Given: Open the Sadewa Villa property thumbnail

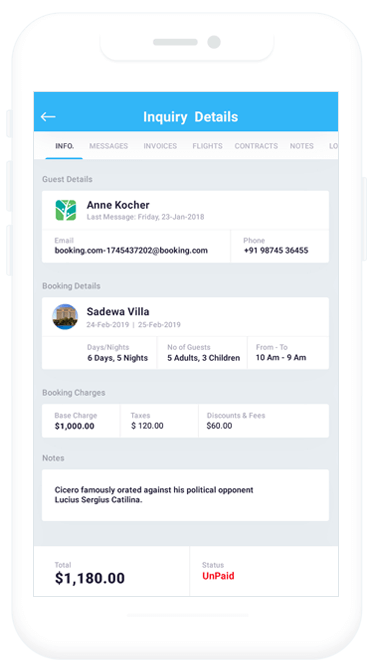Looking at the screenshot, I should (65, 317).
